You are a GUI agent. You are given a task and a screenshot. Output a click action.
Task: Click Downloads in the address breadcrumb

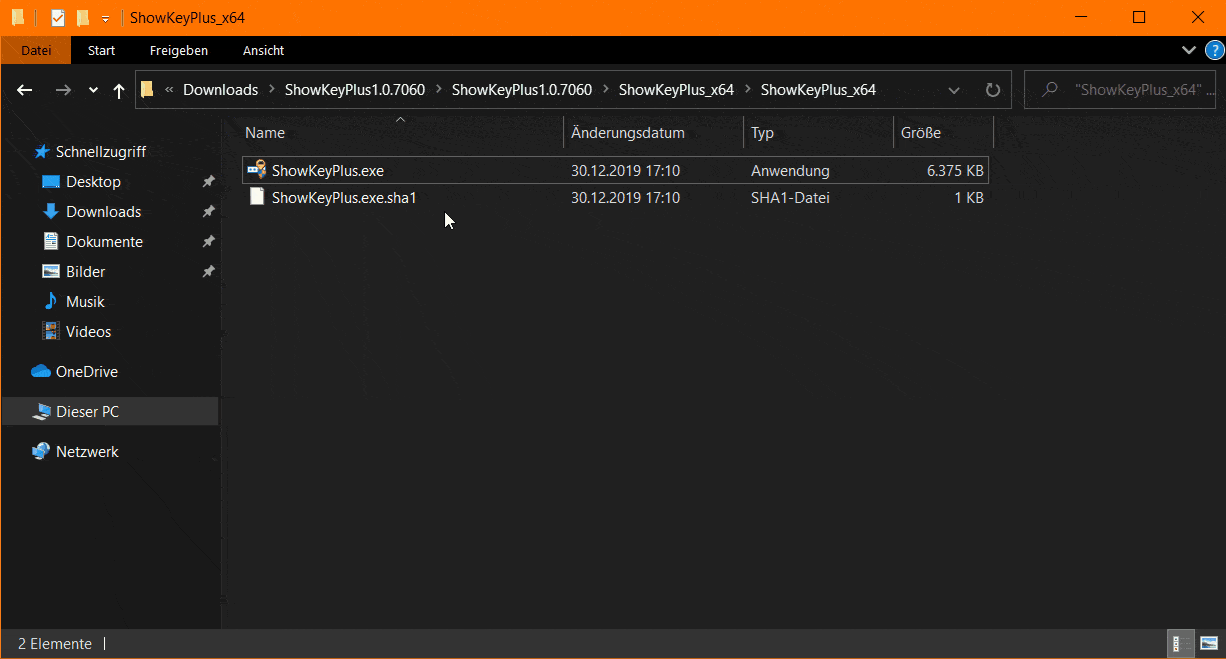[x=220, y=90]
